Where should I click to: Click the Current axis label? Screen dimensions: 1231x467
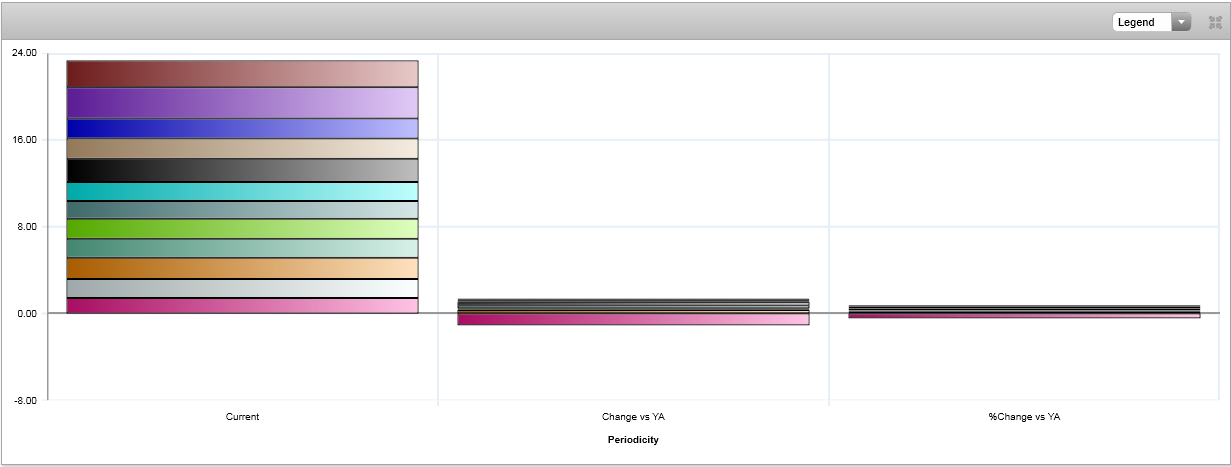242,417
